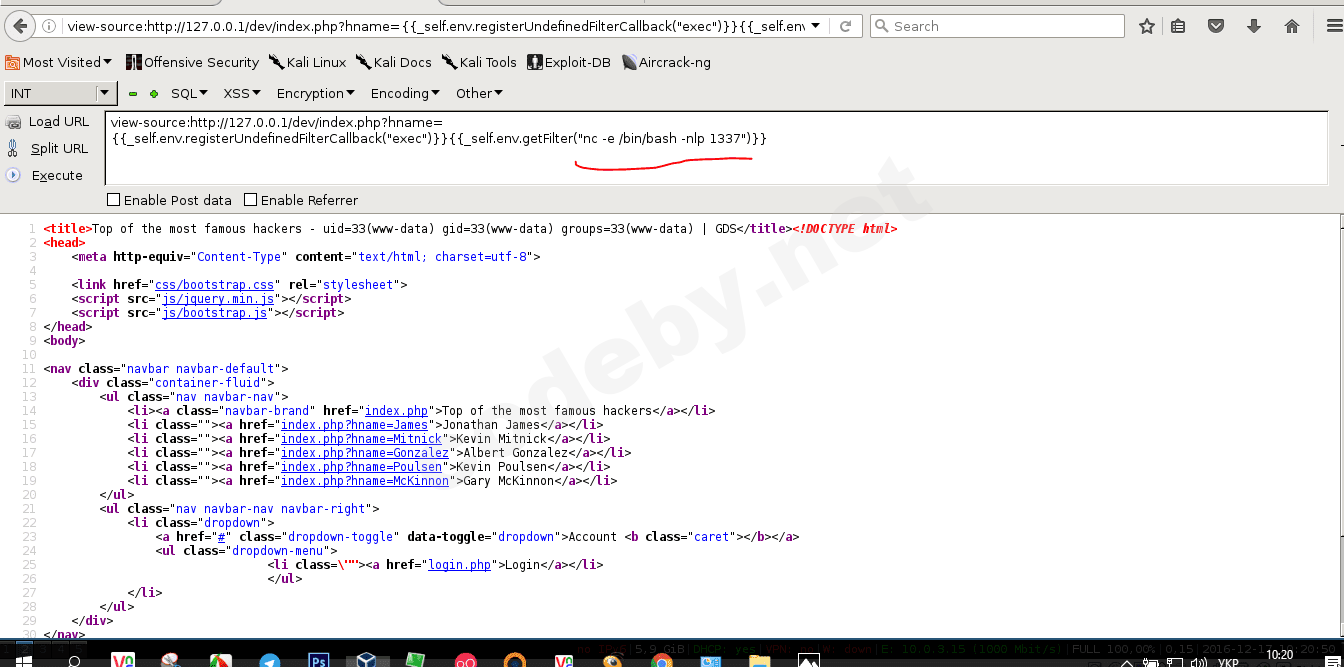This screenshot has width=1344, height=667.
Task: Click into the HackBar URL text area
Action: click(x=717, y=148)
